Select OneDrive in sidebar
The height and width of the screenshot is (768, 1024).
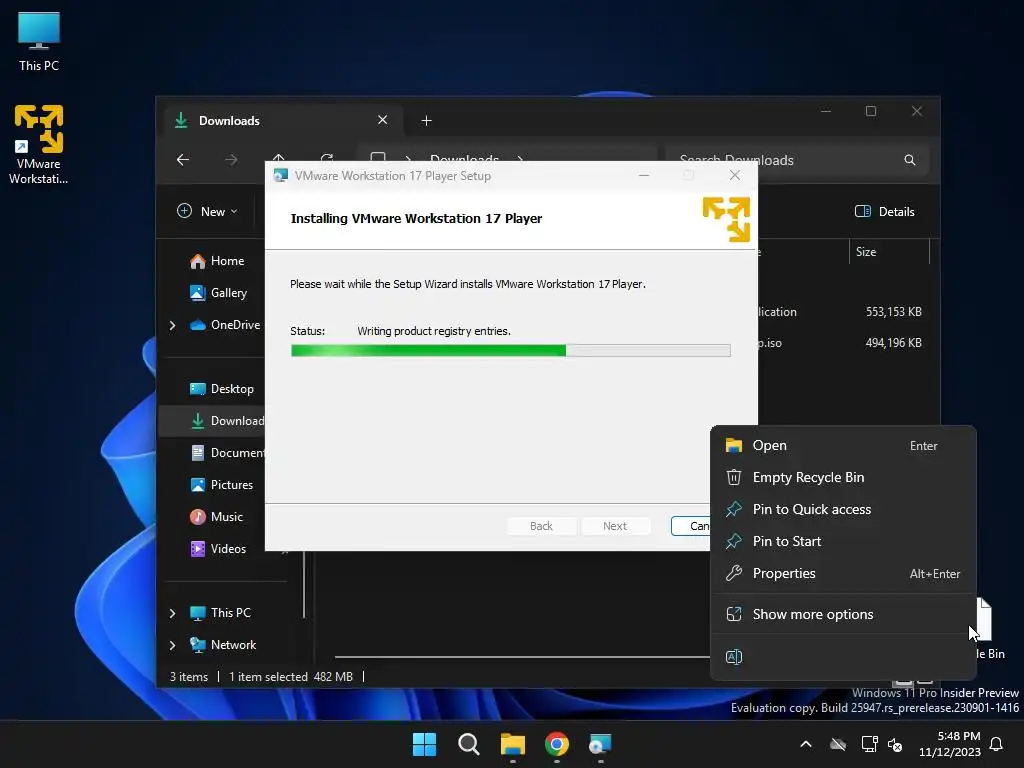tap(224, 325)
